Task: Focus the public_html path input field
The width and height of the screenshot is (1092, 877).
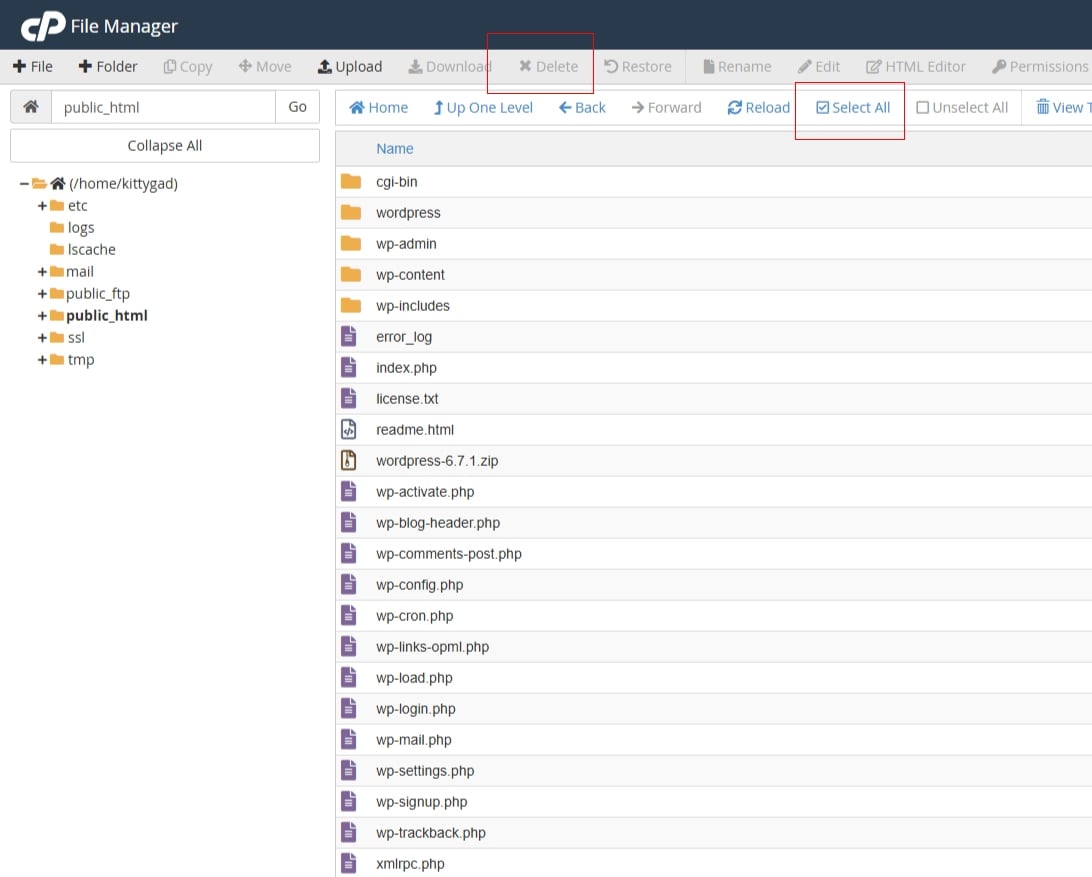Action: click(163, 107)
